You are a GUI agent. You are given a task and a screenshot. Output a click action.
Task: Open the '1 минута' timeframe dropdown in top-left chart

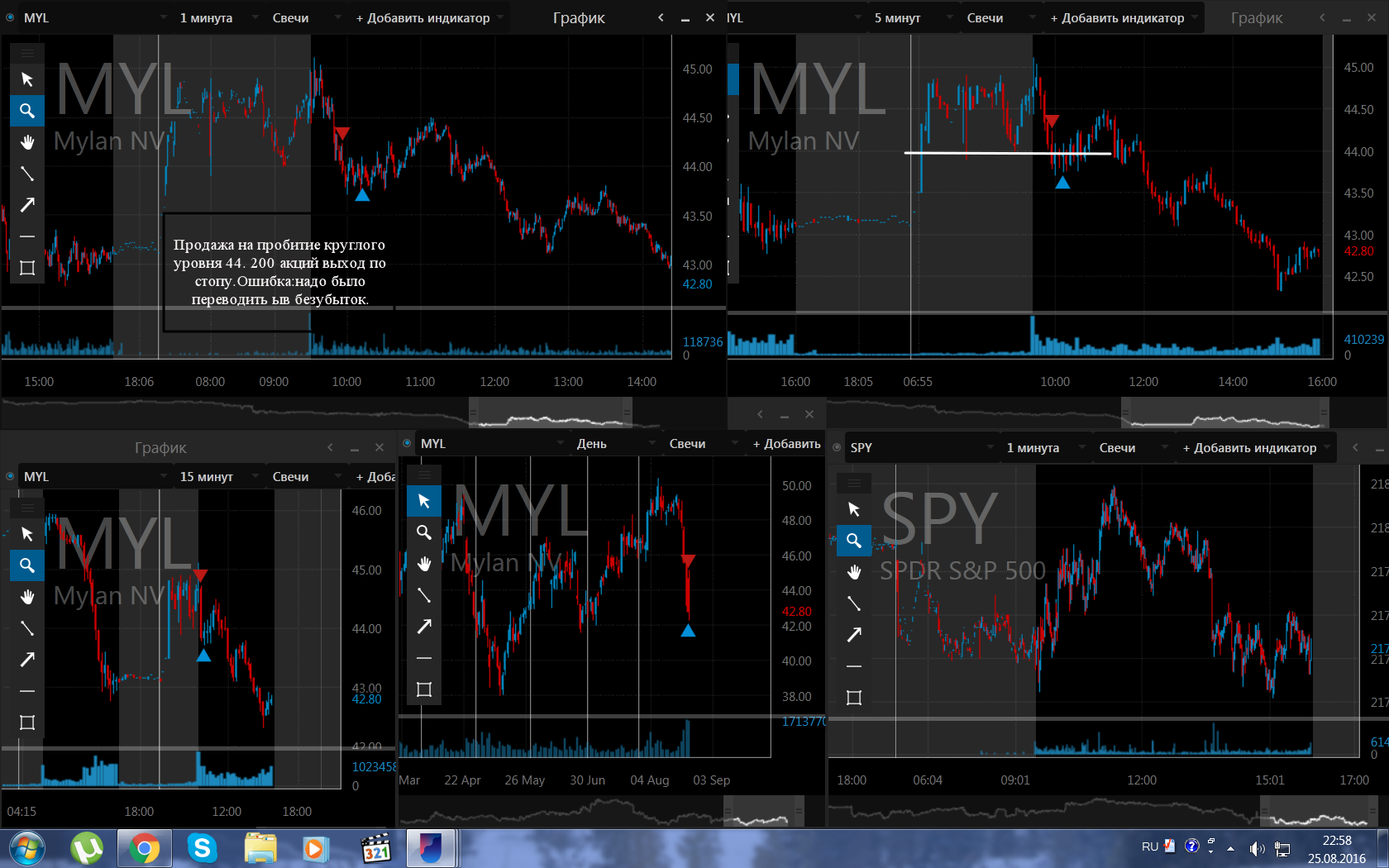click(x=217, y=17)
